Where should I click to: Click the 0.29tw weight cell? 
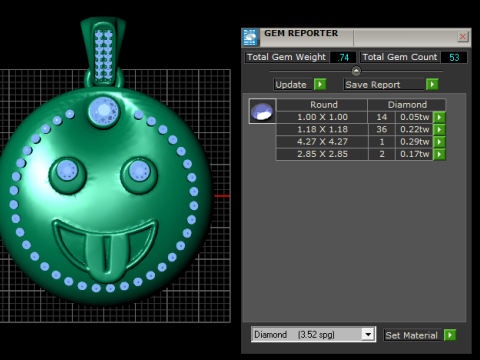point(414,142)
